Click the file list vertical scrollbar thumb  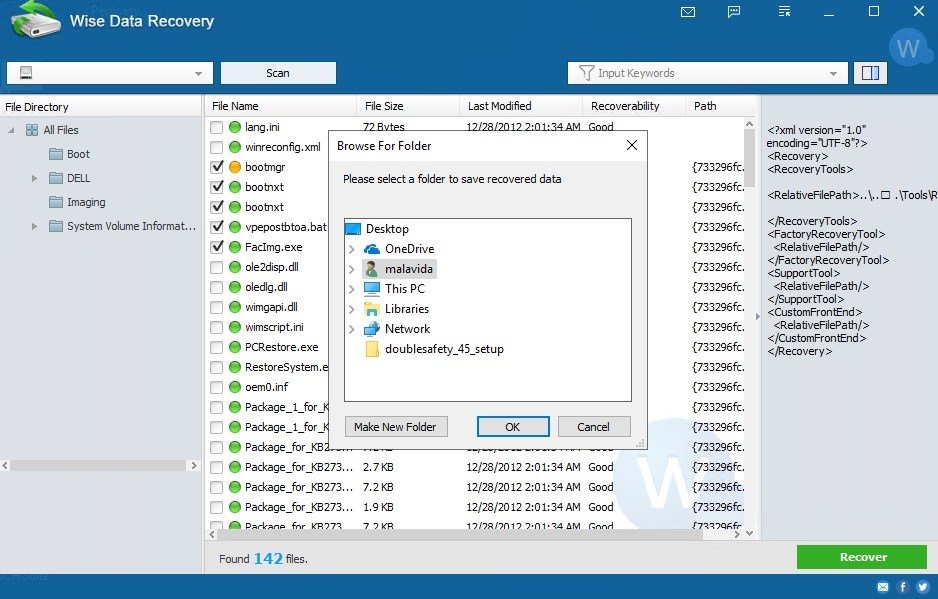(x=750, y=158)
